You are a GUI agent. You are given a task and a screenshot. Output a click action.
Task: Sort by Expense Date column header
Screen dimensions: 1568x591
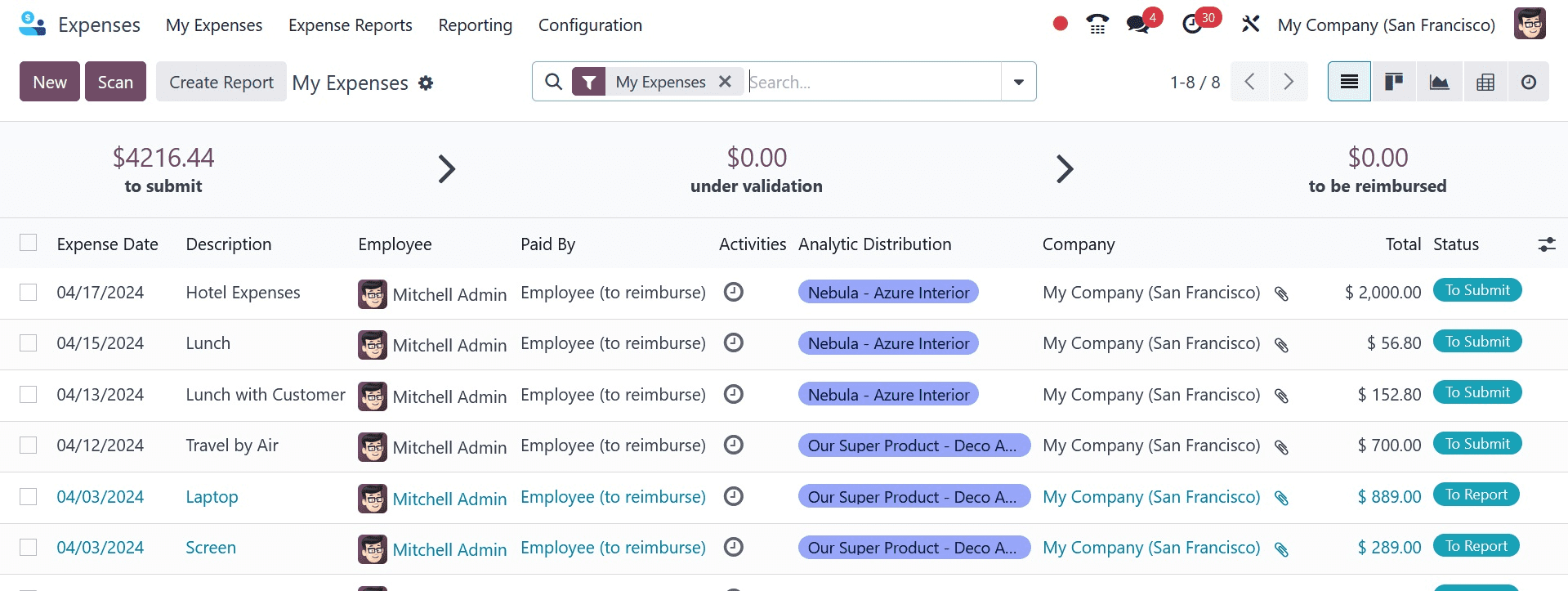pos(107,244)
